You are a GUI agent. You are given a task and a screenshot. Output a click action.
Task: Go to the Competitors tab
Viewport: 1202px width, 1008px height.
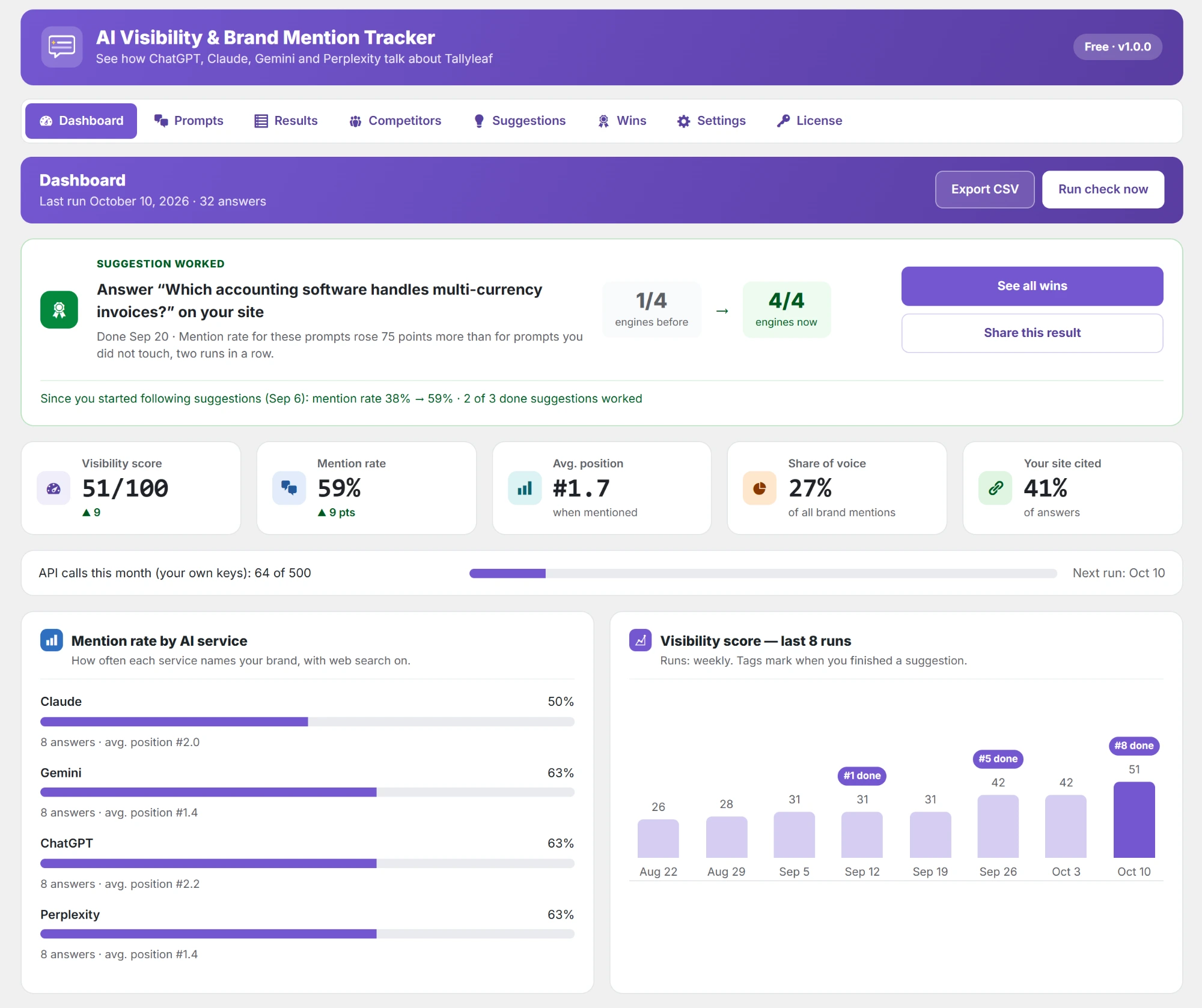[395, 121]
